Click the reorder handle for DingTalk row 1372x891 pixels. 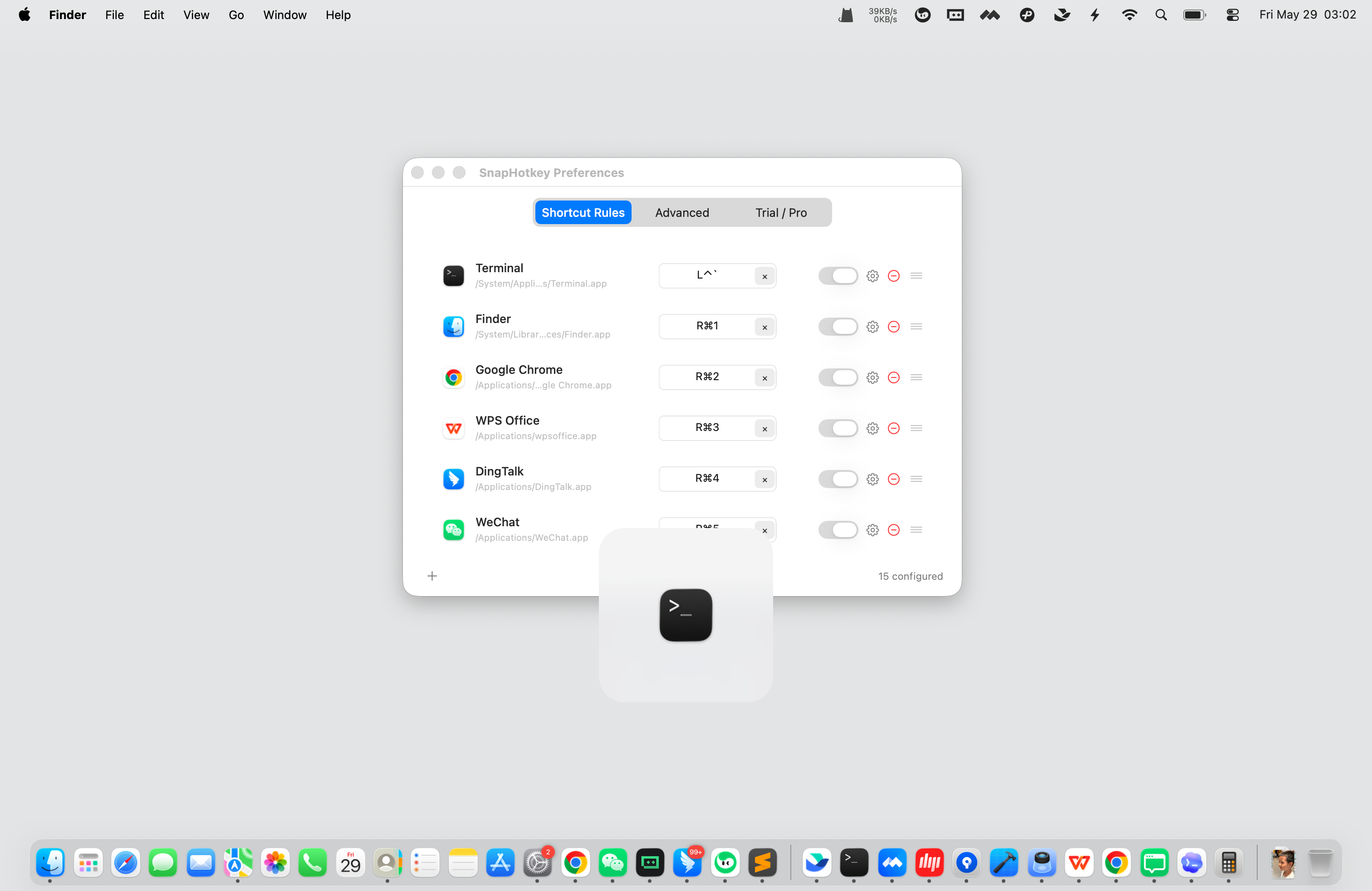coord(916,479)
